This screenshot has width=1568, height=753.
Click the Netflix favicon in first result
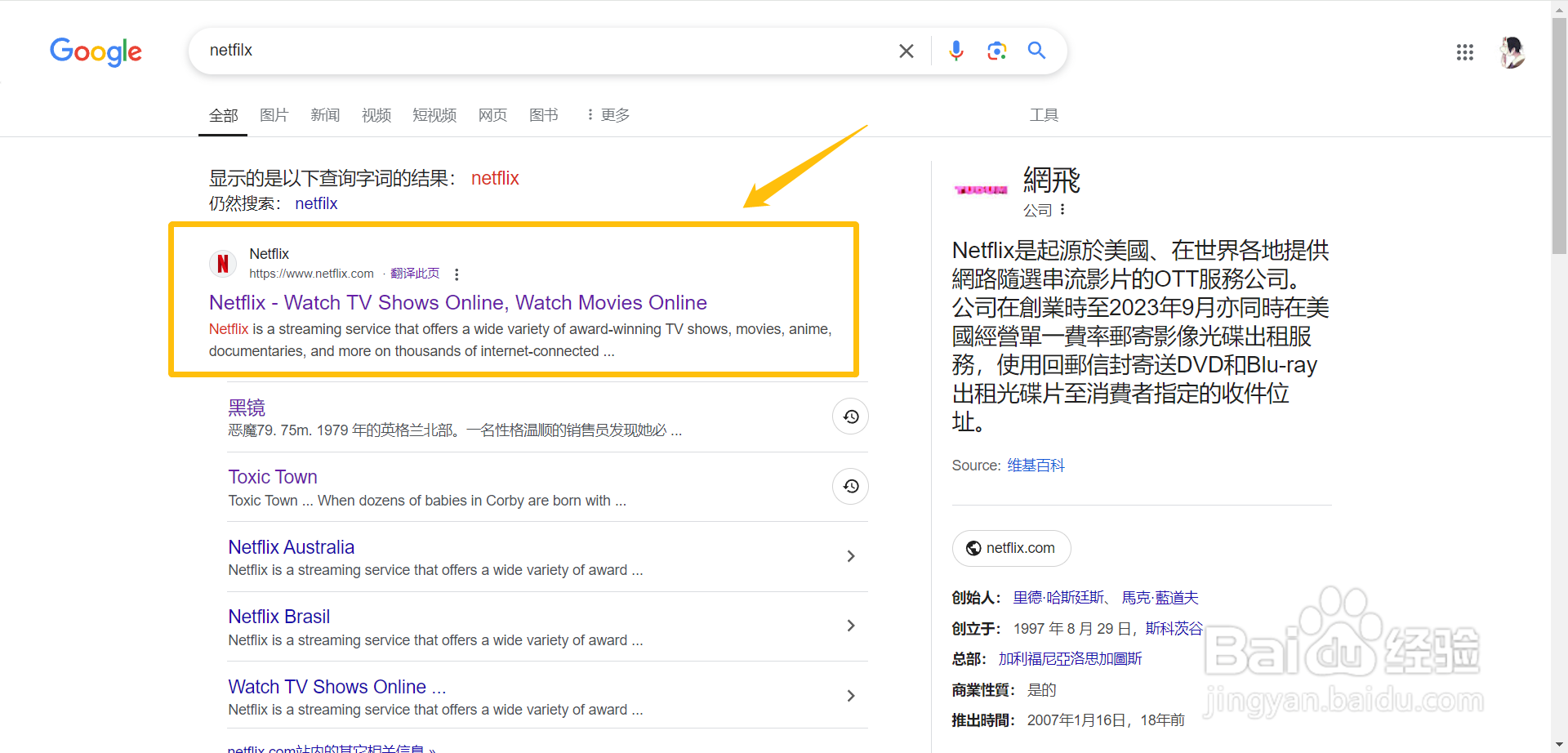223,264
